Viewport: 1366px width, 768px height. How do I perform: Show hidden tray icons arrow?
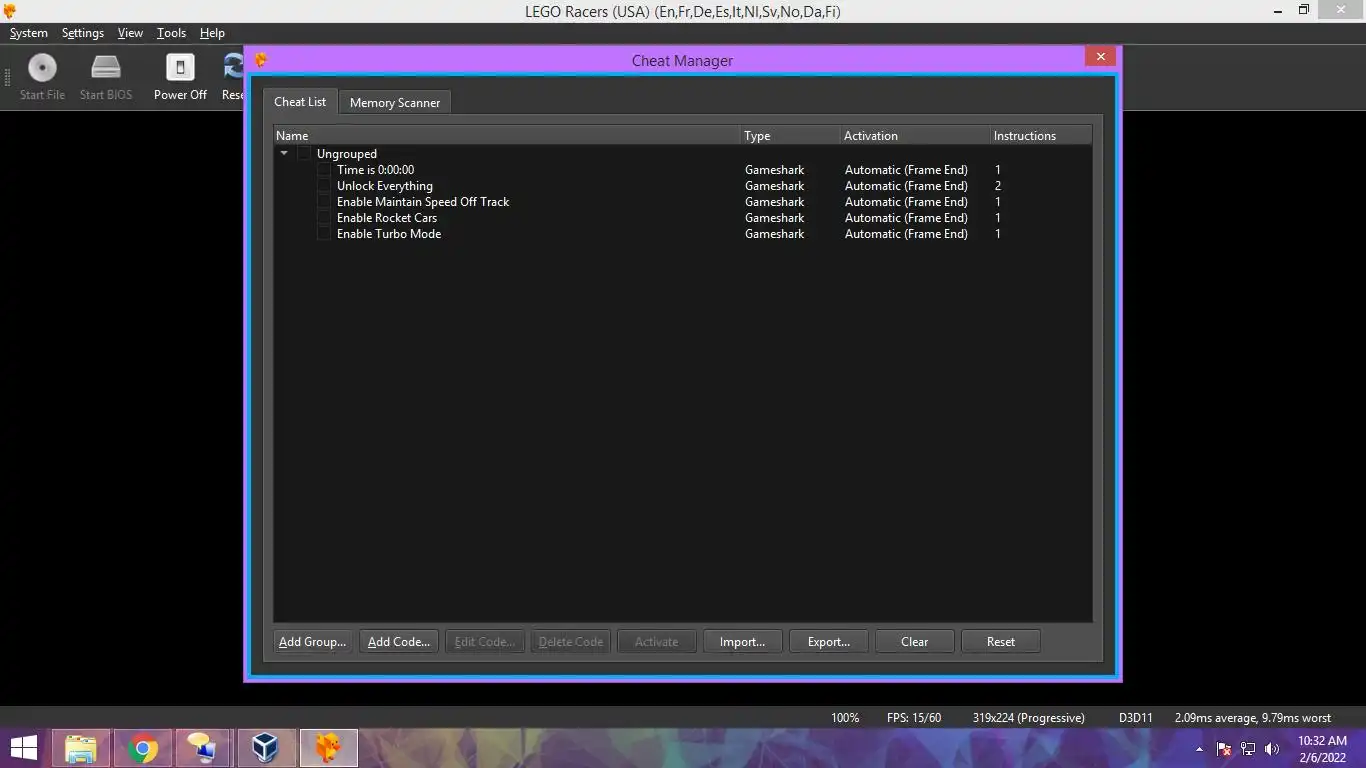pos(1199,748)
